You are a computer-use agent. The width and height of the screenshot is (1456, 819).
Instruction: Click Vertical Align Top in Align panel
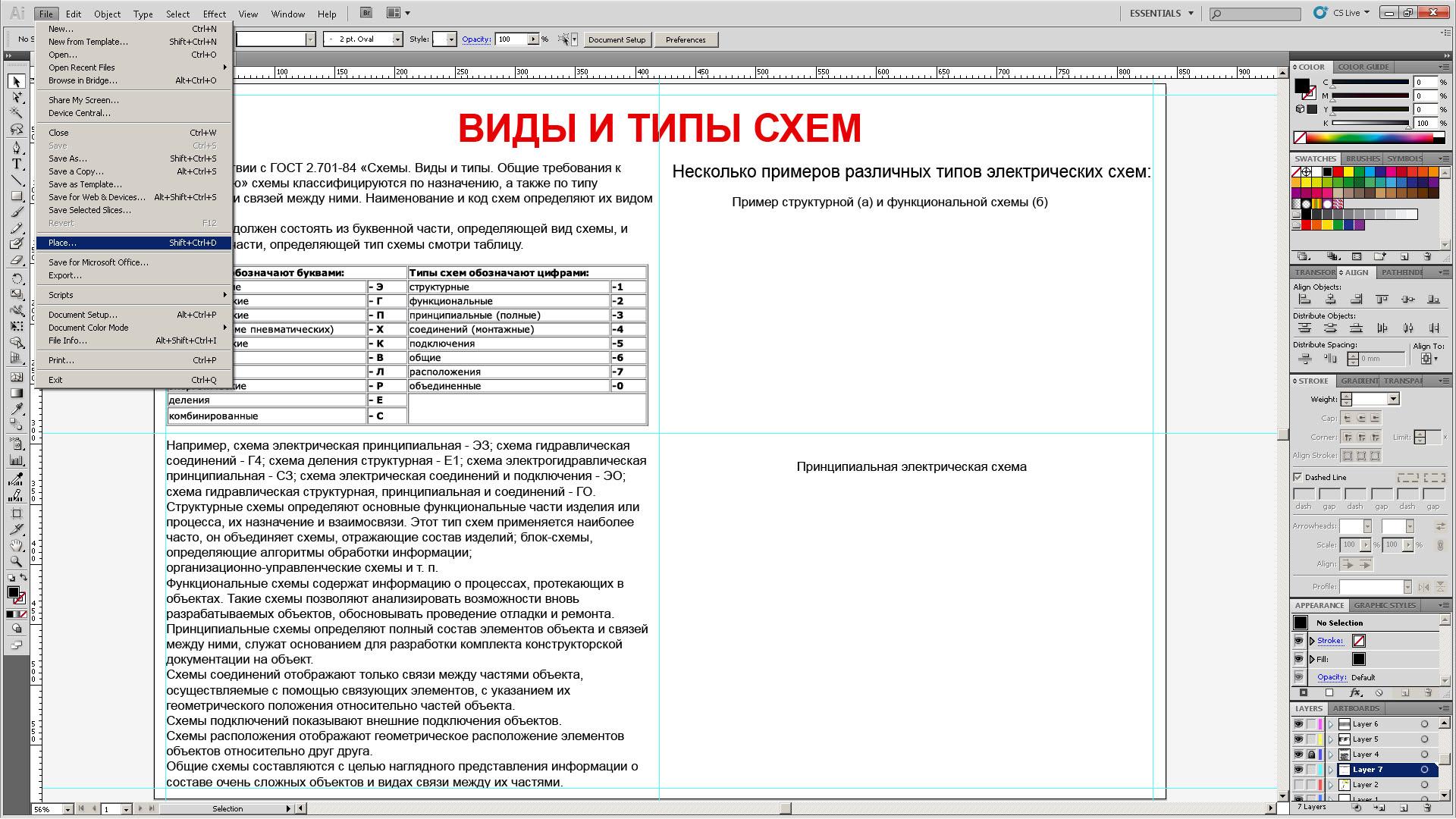click(x=1382, y=300)
